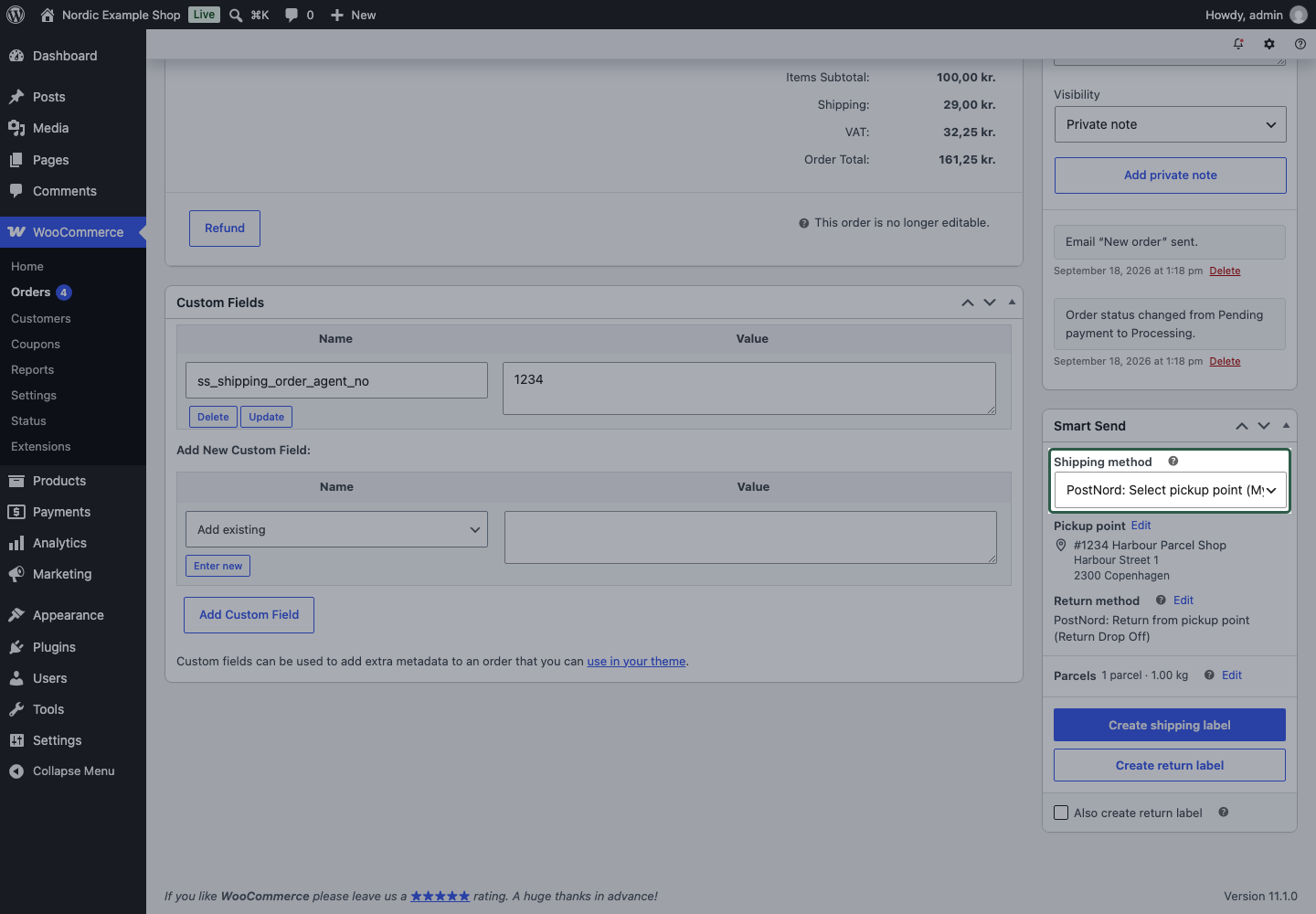Click the Shipping method help icon

pos(1173,462)
